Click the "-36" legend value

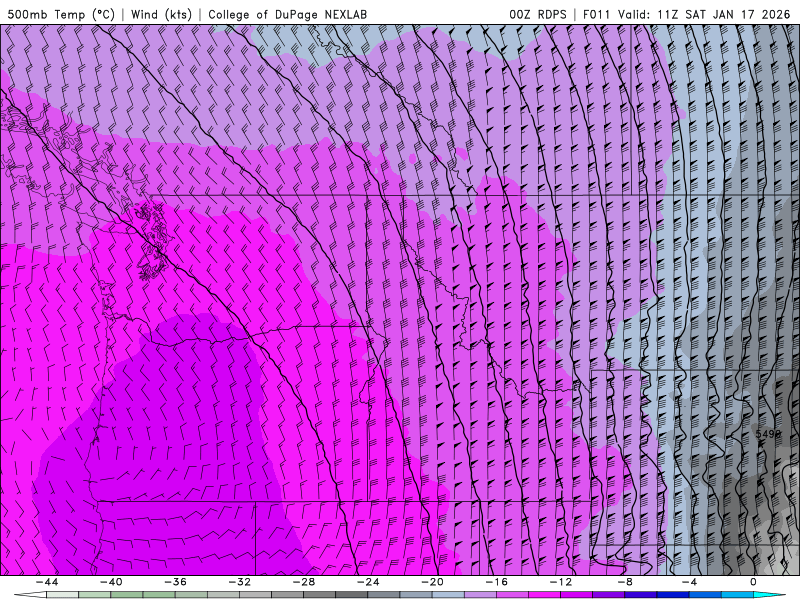click(176, 582)
